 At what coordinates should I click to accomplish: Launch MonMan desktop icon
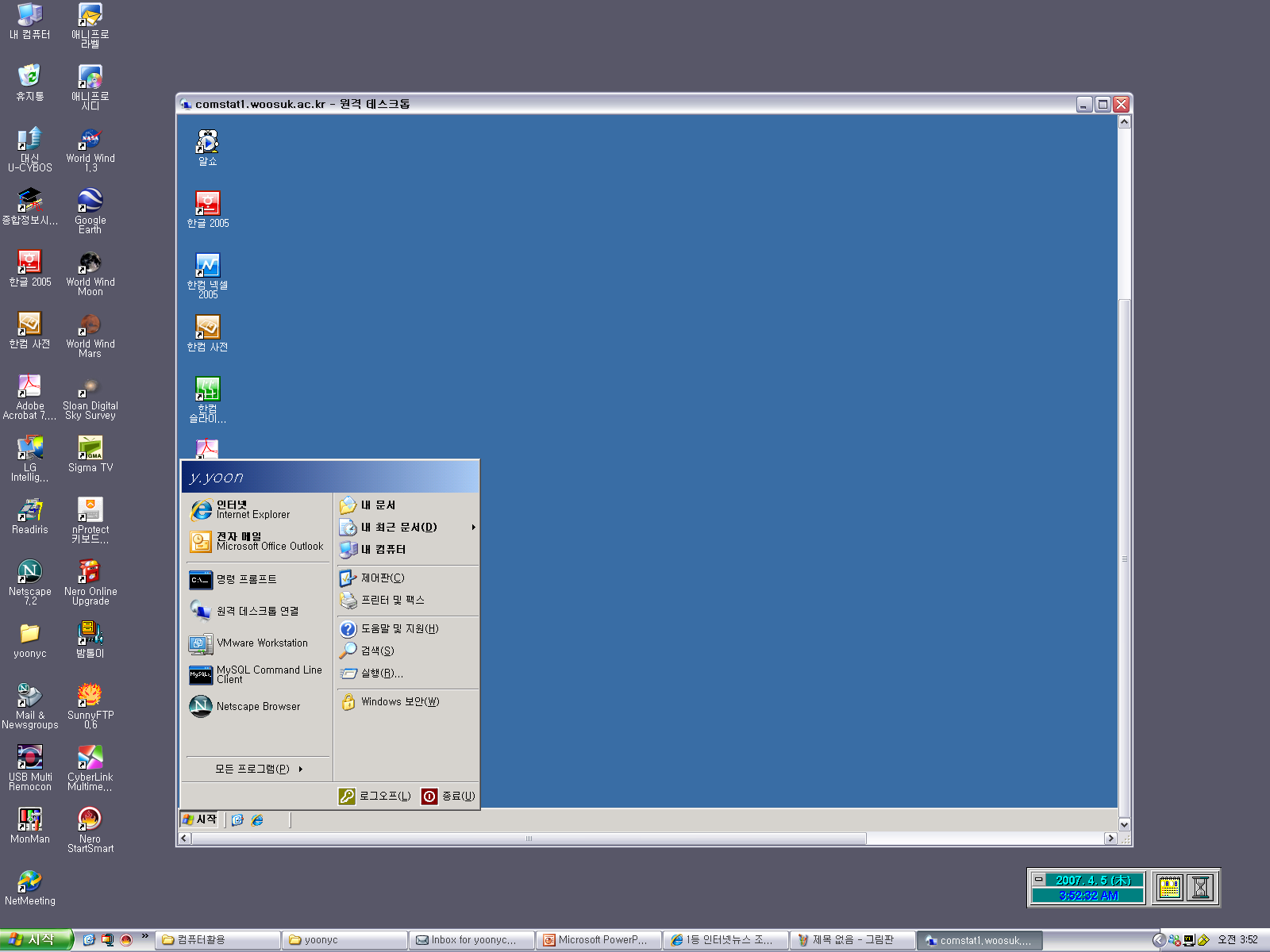[x=30, y=825]
